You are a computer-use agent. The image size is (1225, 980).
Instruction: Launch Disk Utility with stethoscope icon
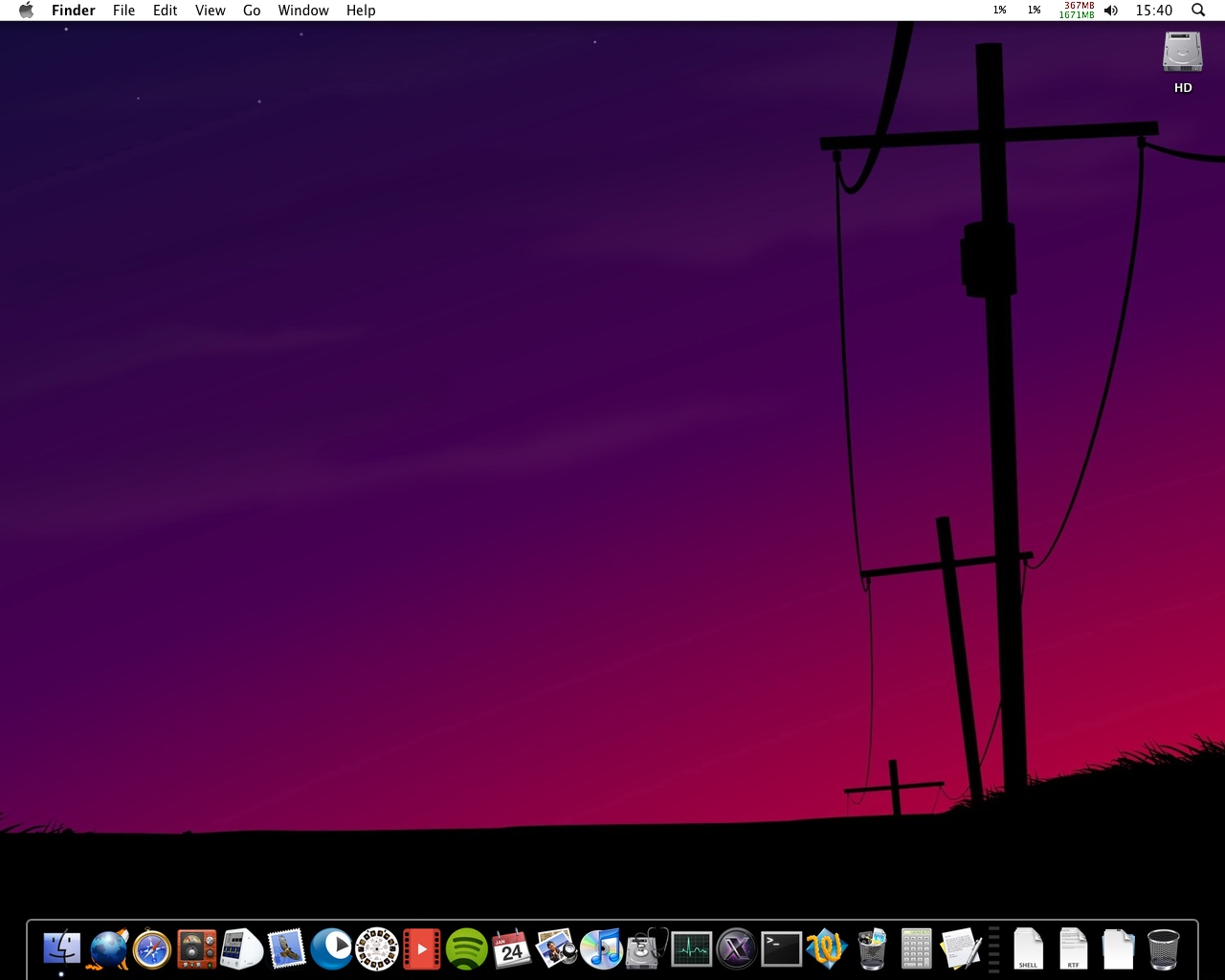click(647, 949)
